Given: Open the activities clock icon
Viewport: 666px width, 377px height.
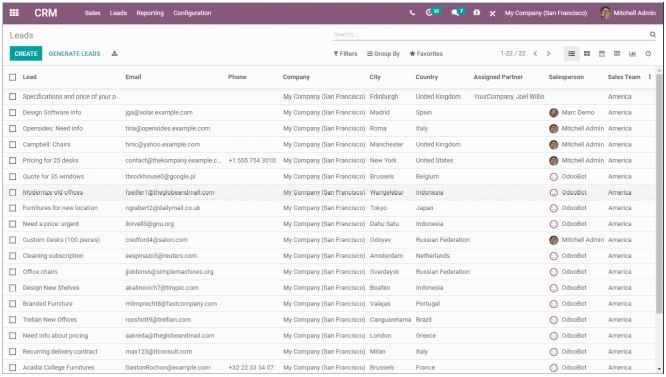Looking at the screenshot, I should pos(429,13).
